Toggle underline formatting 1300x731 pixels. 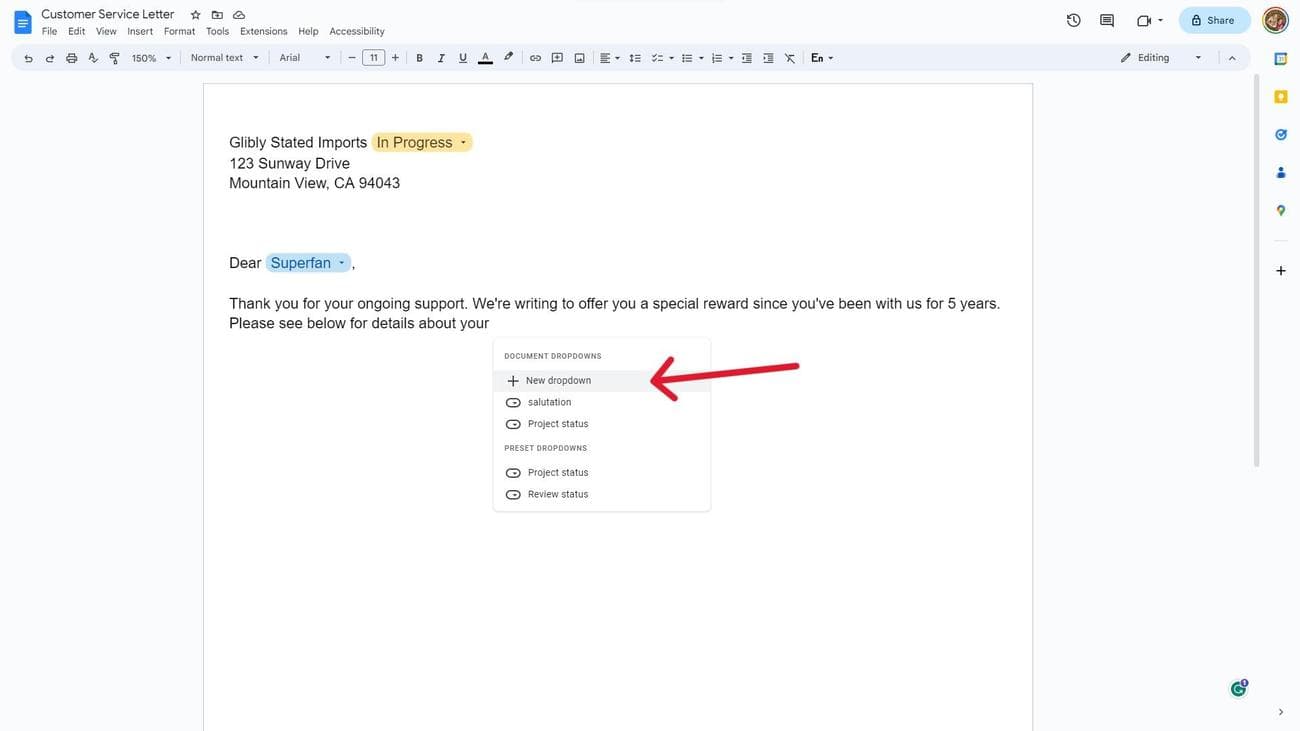coord(462,58)
